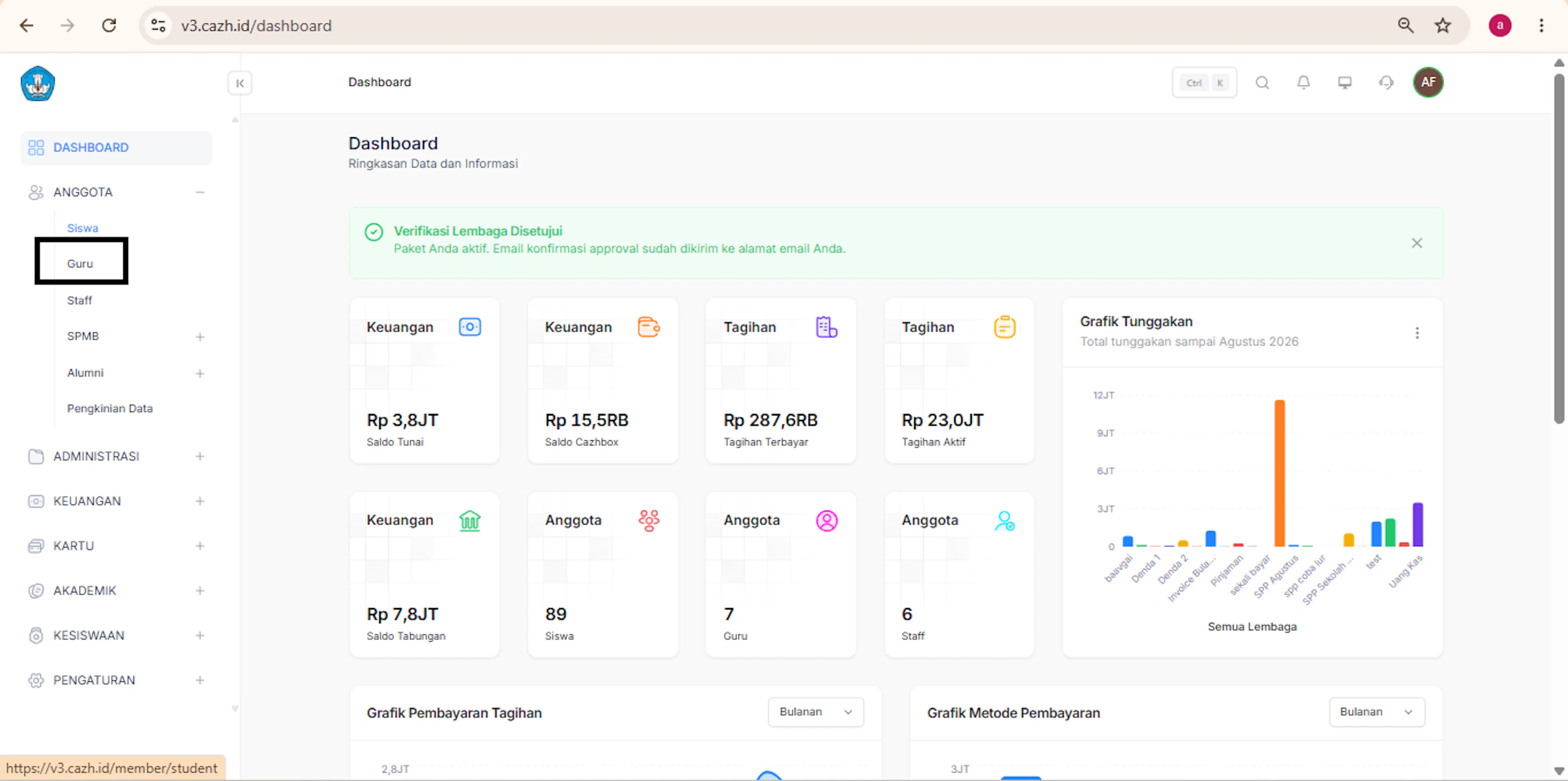Open the search magnifier in header
The width and height of the screenshot is (1568, 781).
click(1263, 83)
